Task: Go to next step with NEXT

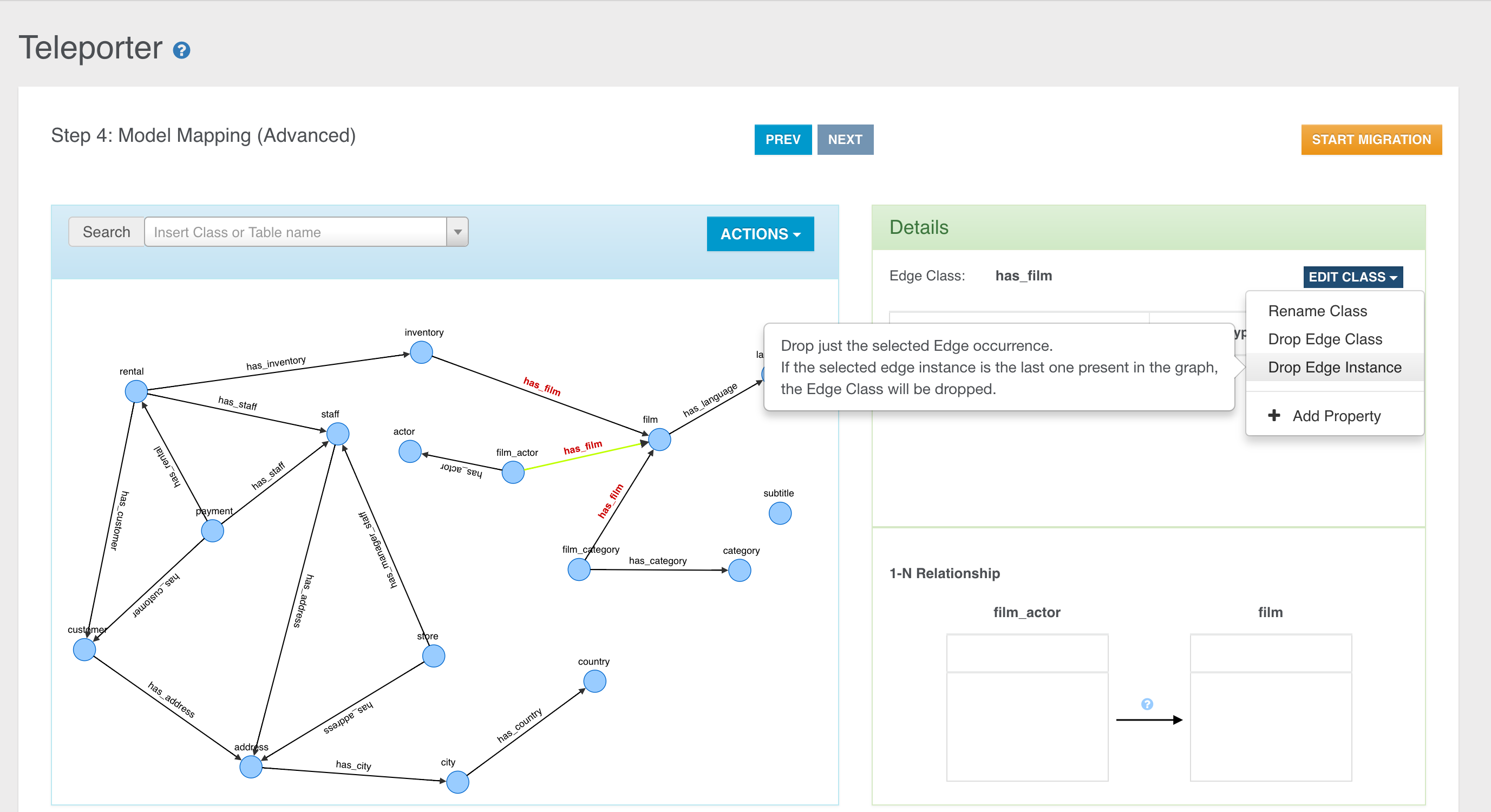Action: [845, 140]
